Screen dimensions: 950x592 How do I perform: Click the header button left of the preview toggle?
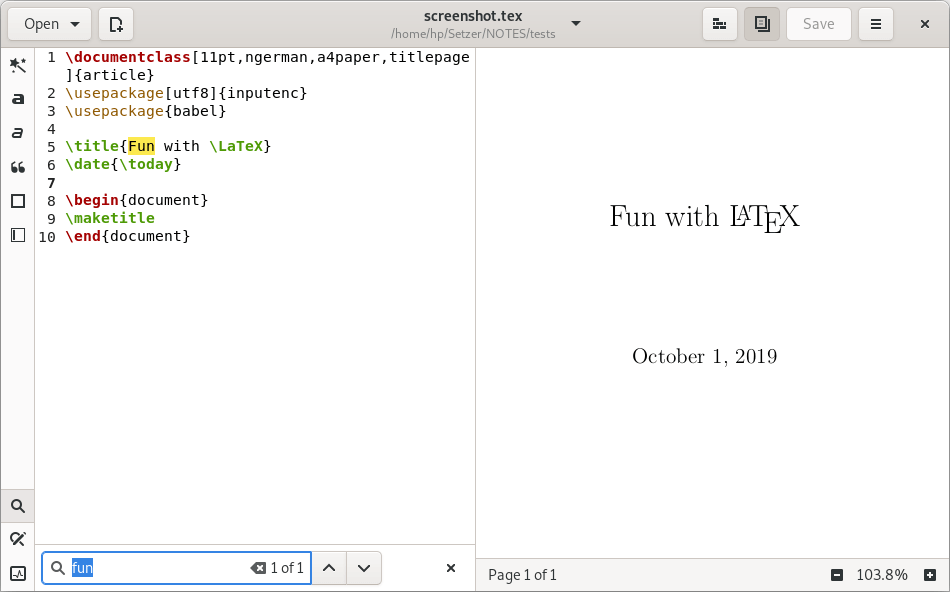click(719, 24)
